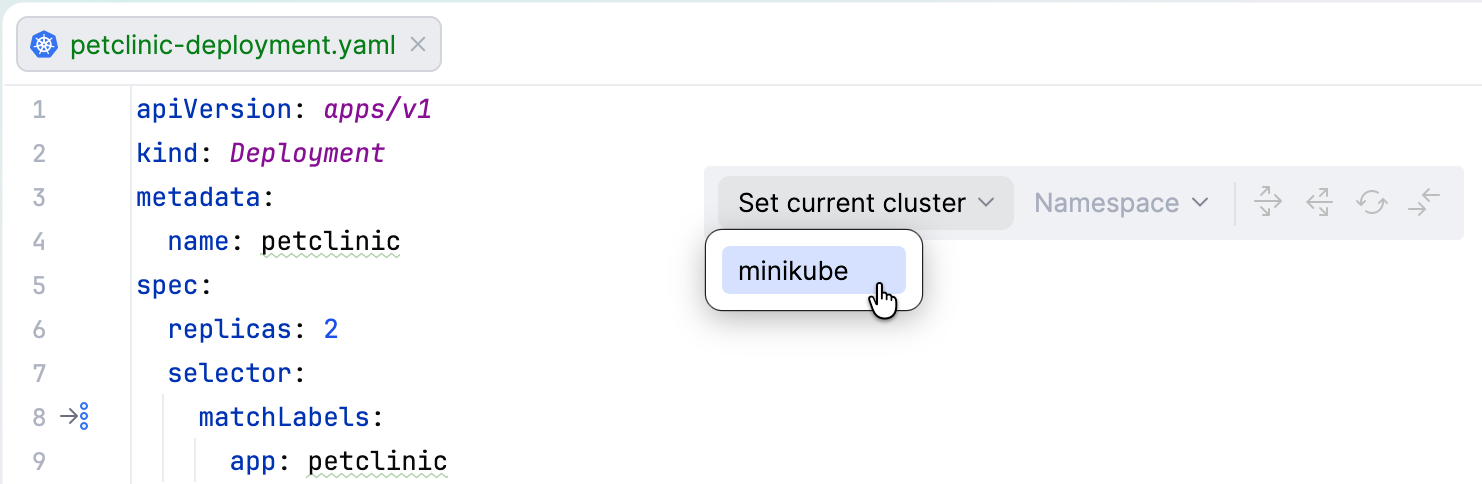Screen dimensions: 1482x484
Task: Click the gutter icon beside matchLabels
Action: 76,416
